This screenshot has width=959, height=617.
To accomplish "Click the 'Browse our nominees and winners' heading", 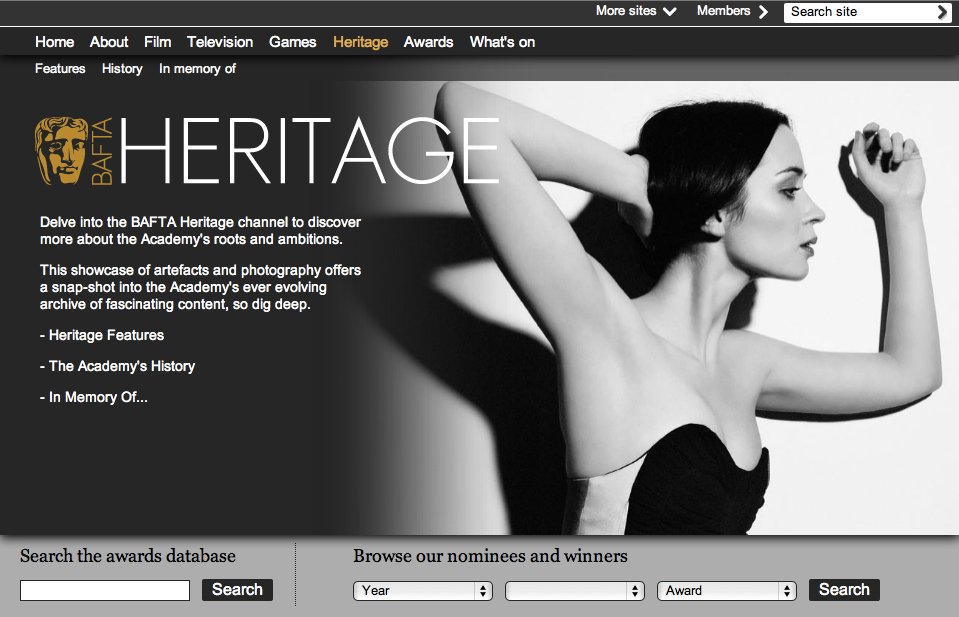I will tap(490, 556).
